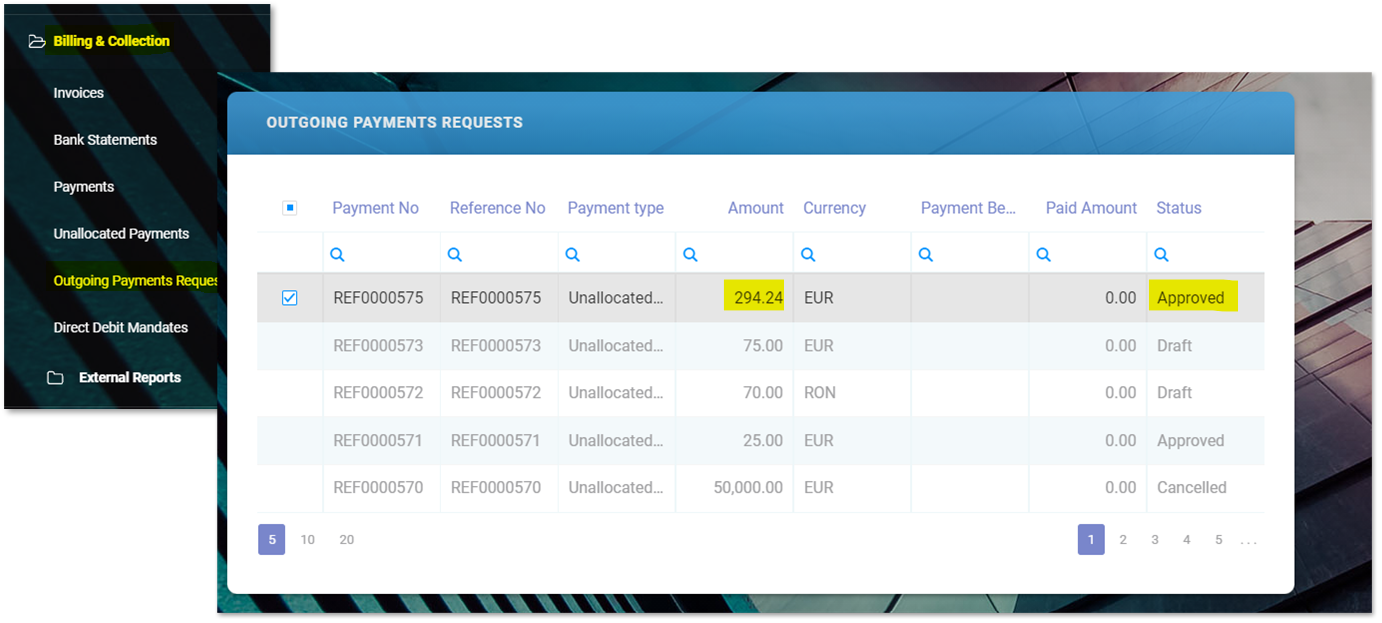Click the search icon under Reference No column

click(455, 255)
